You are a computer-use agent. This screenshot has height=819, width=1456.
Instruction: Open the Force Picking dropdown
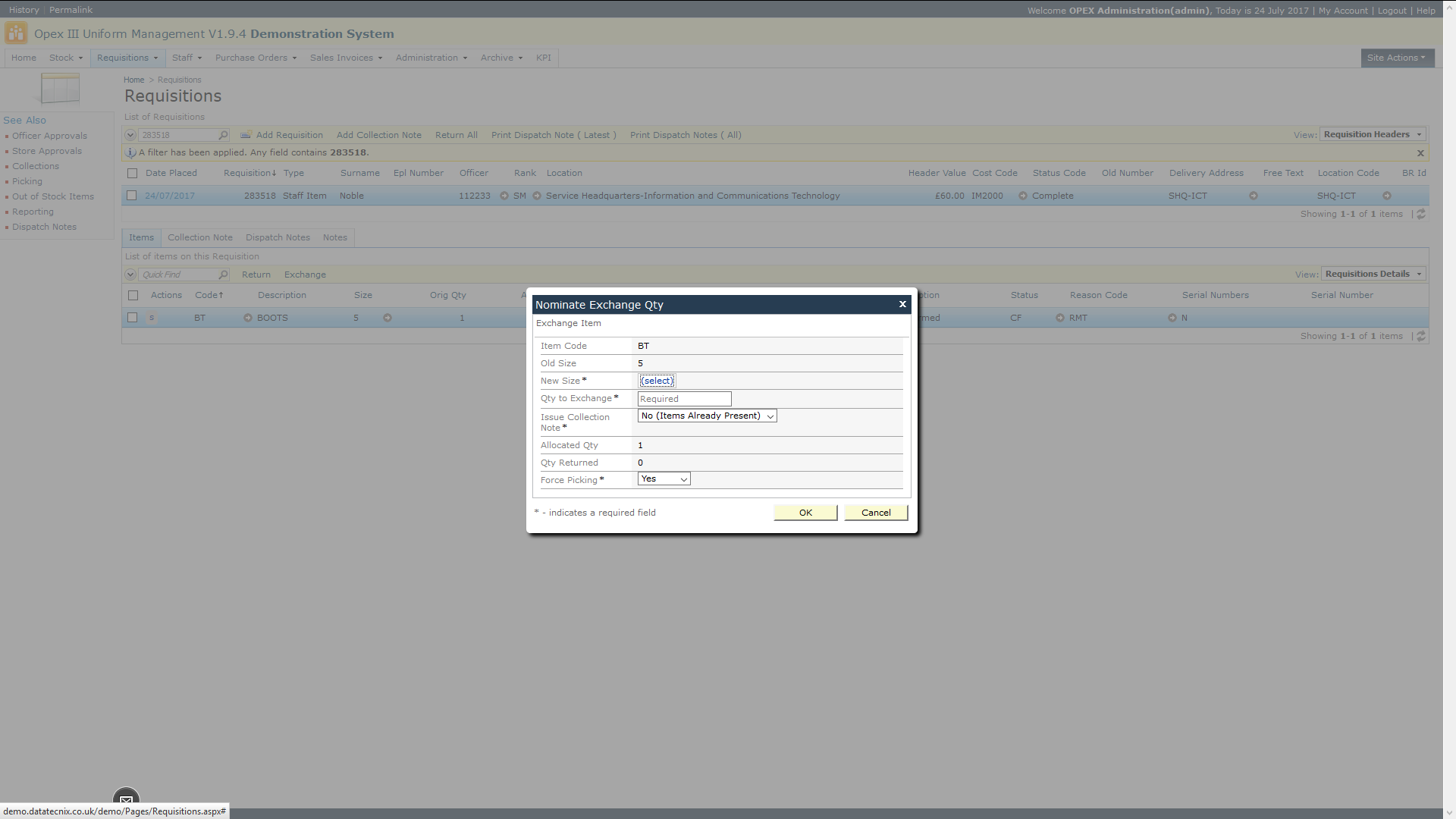point(664,479)
